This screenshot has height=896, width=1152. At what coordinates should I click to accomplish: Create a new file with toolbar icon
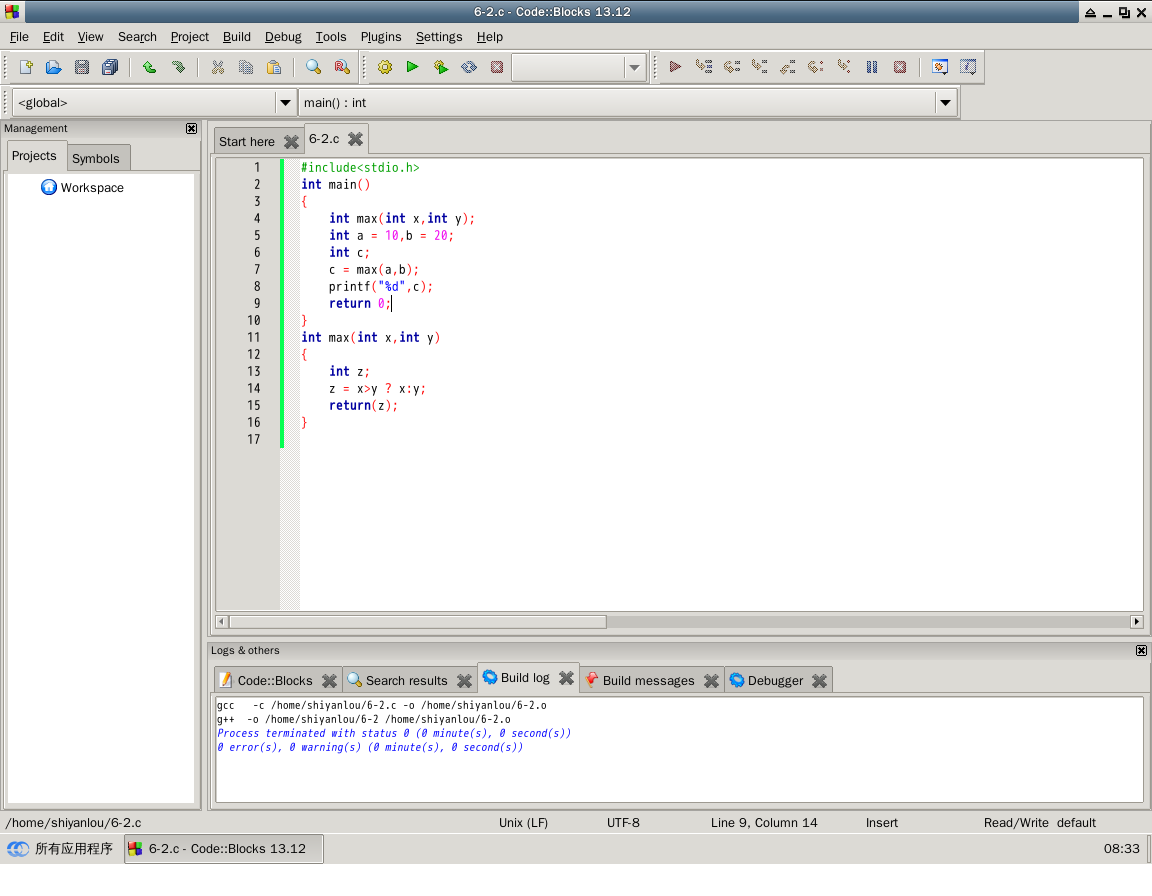click(26, 67)
